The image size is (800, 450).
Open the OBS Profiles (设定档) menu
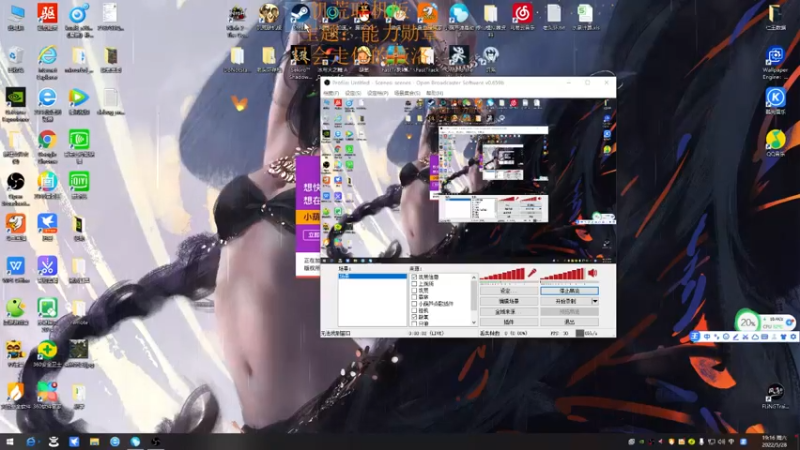[378, 93]
